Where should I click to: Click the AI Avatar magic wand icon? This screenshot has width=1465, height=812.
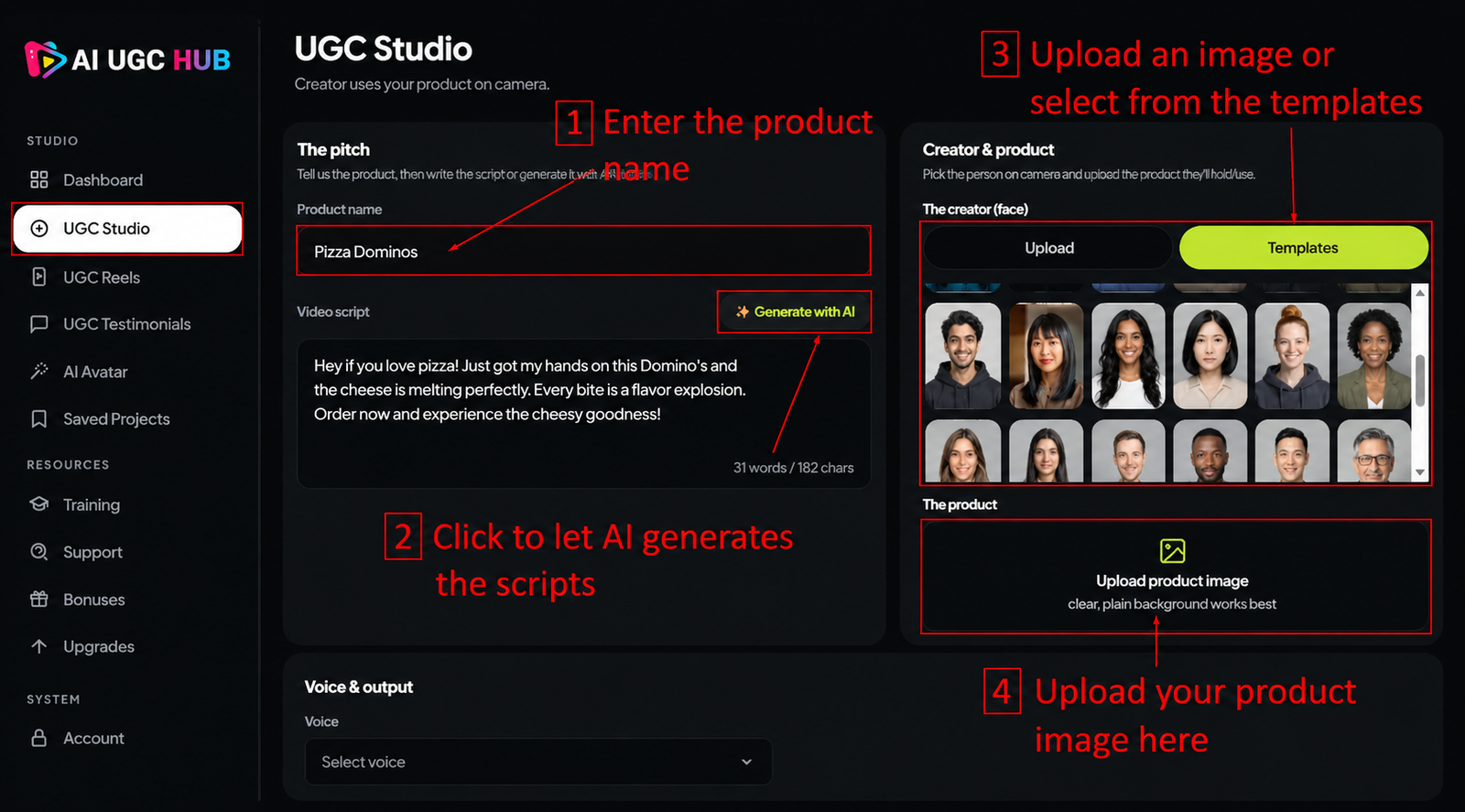39,372
